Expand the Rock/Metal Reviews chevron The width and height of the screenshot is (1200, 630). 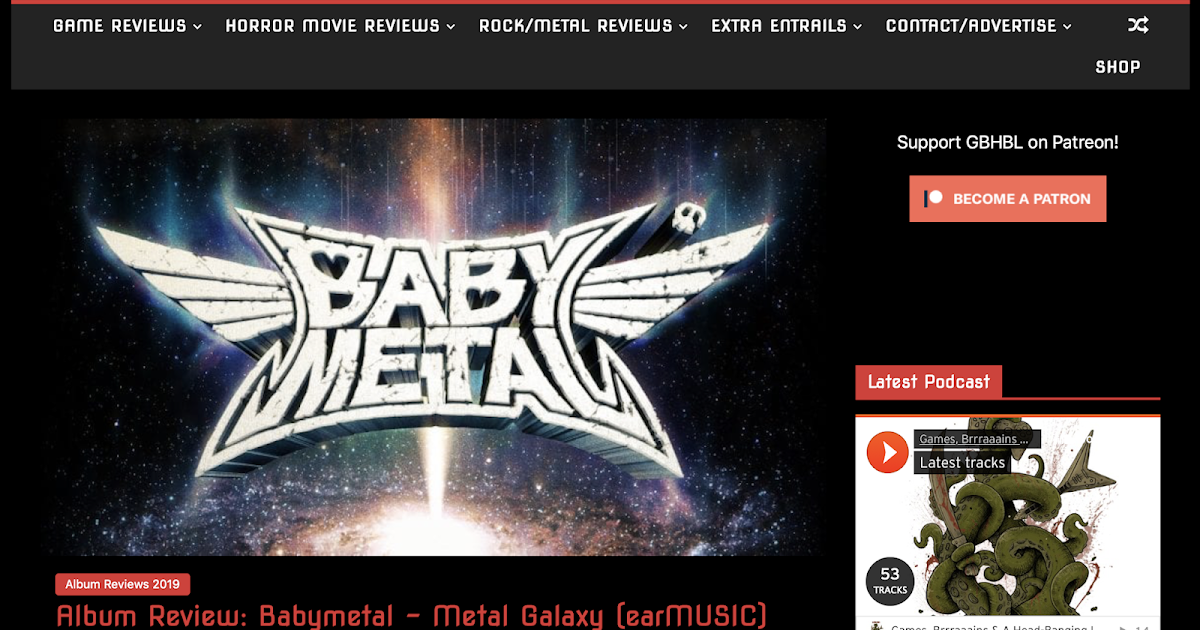pyautogui.click(x=683, y=27)
